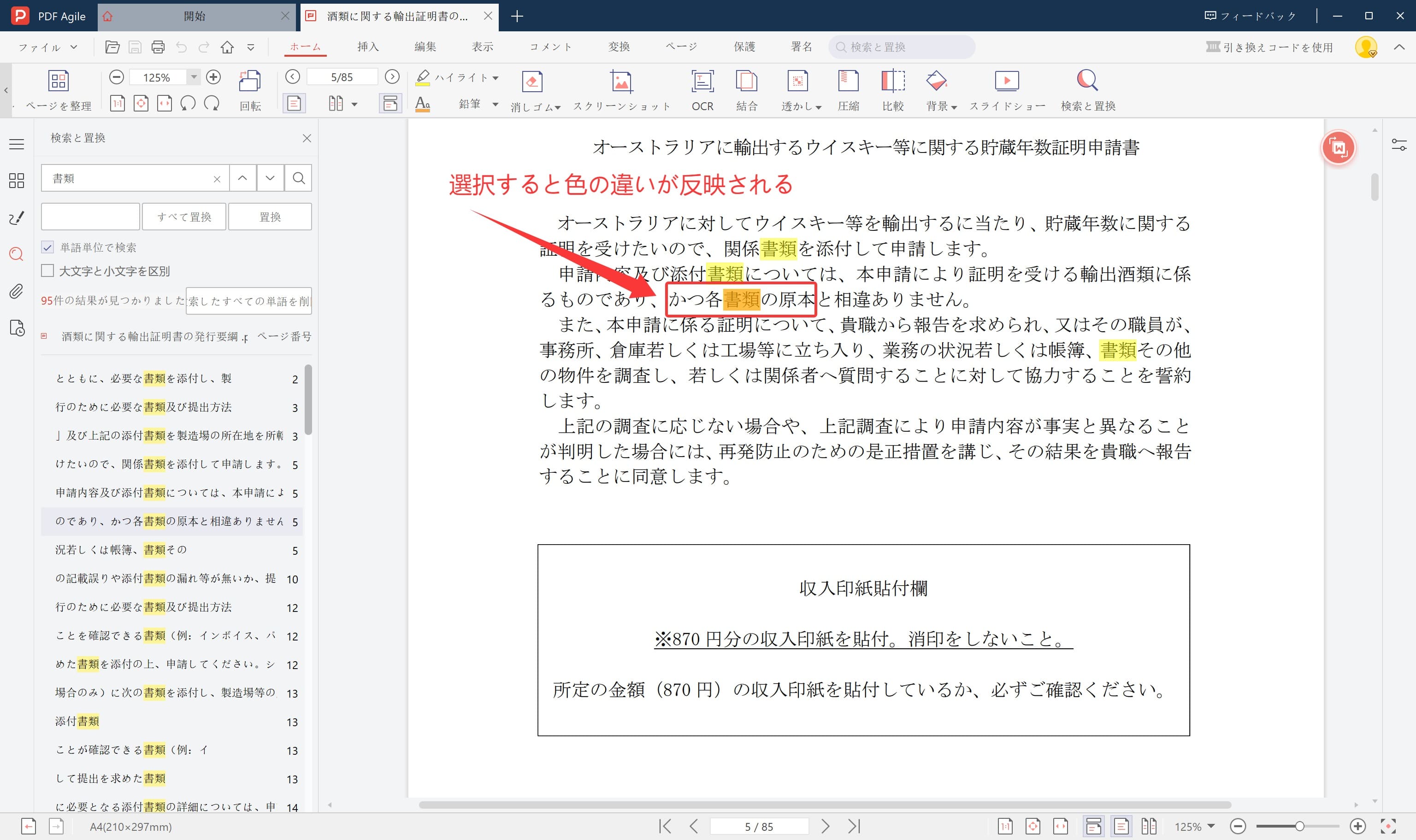Open ページを整理 to organize pages
The height and width of the screenshot is (840, 1416).
pyautogui.click(x=59, y=89)
